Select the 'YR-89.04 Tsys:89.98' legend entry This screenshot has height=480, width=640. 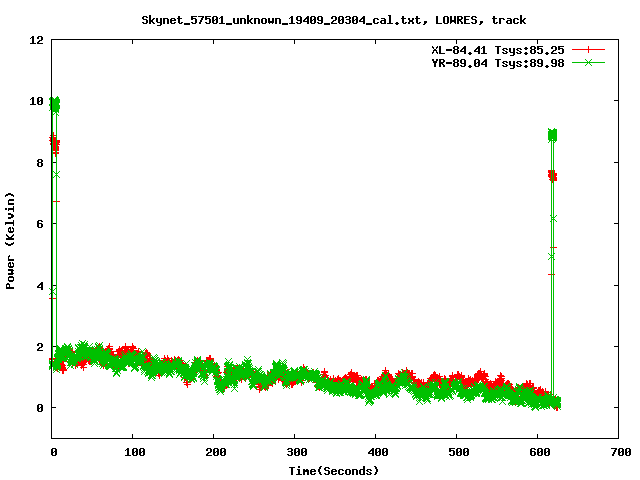coord(498,63)
